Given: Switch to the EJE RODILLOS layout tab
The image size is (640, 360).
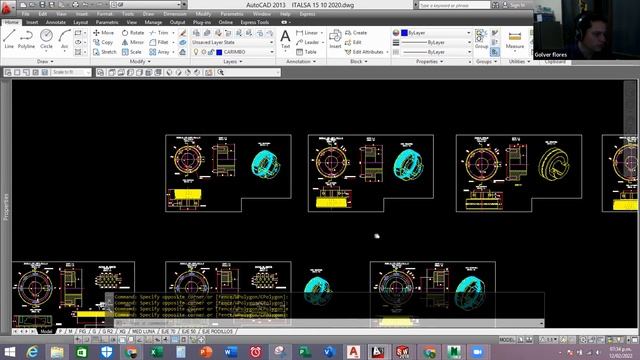Looking at the screenshot, I should click(217, 331).
